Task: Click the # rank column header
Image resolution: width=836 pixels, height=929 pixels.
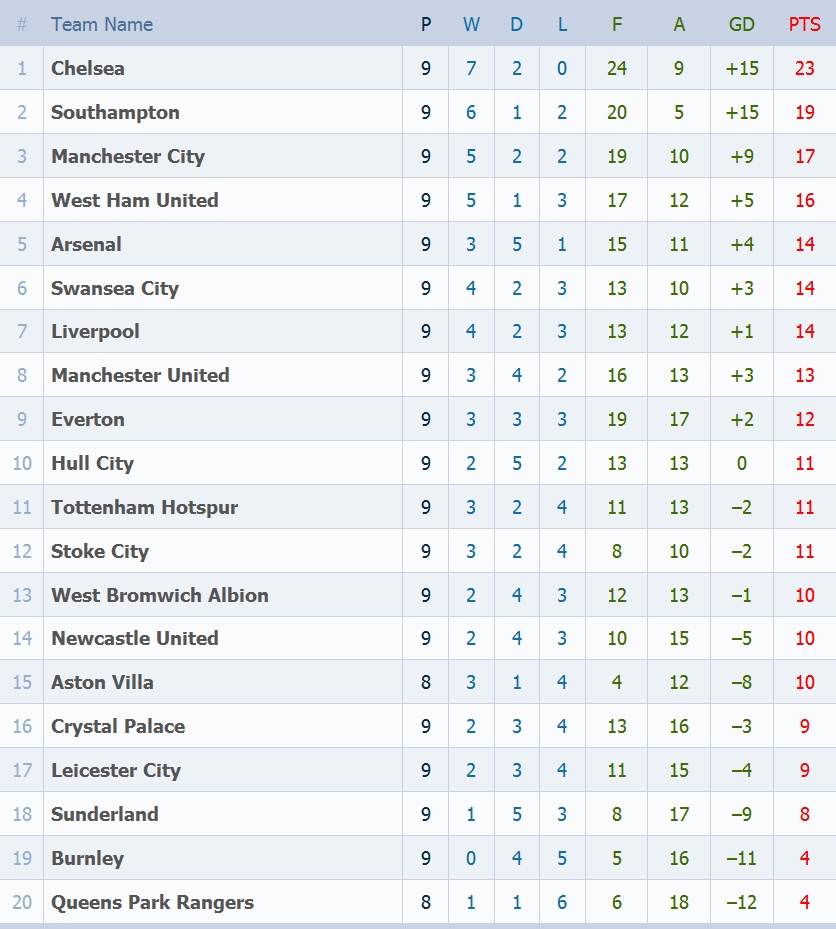Action: pyautogui.click(x=22, y=24)
